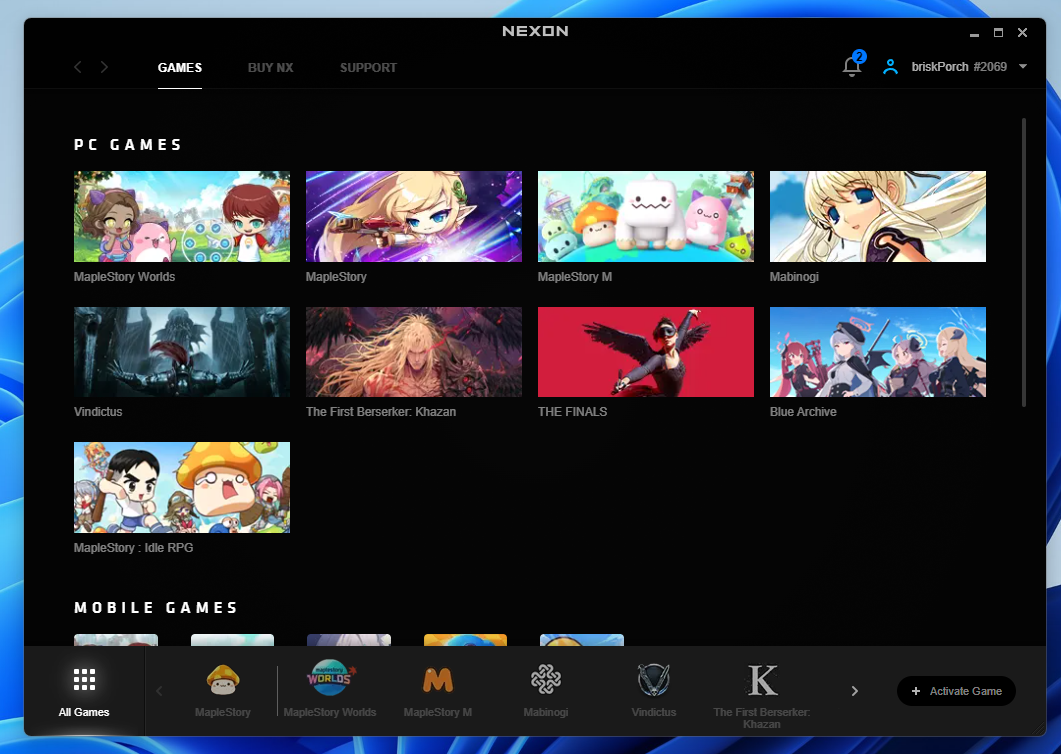Switch to the SUPPORT tab

[368, 68]
